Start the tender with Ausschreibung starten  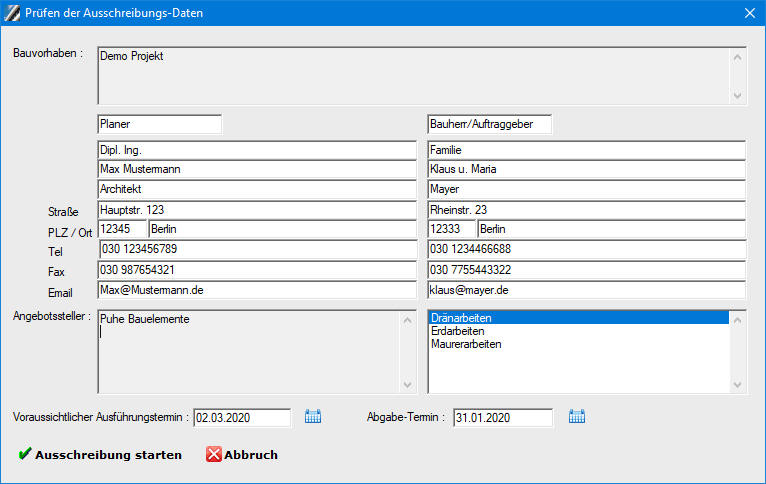(x=100, y=455)
